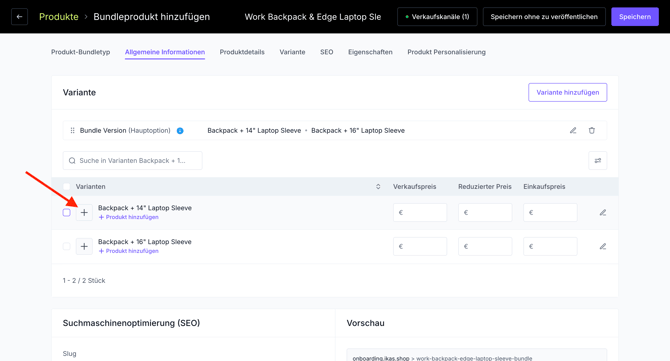This screenshot has width=670, height=361.
Task: Click Produkt hinzufügen under 16" Laptop Sleeve
Action: click(129, 251)
